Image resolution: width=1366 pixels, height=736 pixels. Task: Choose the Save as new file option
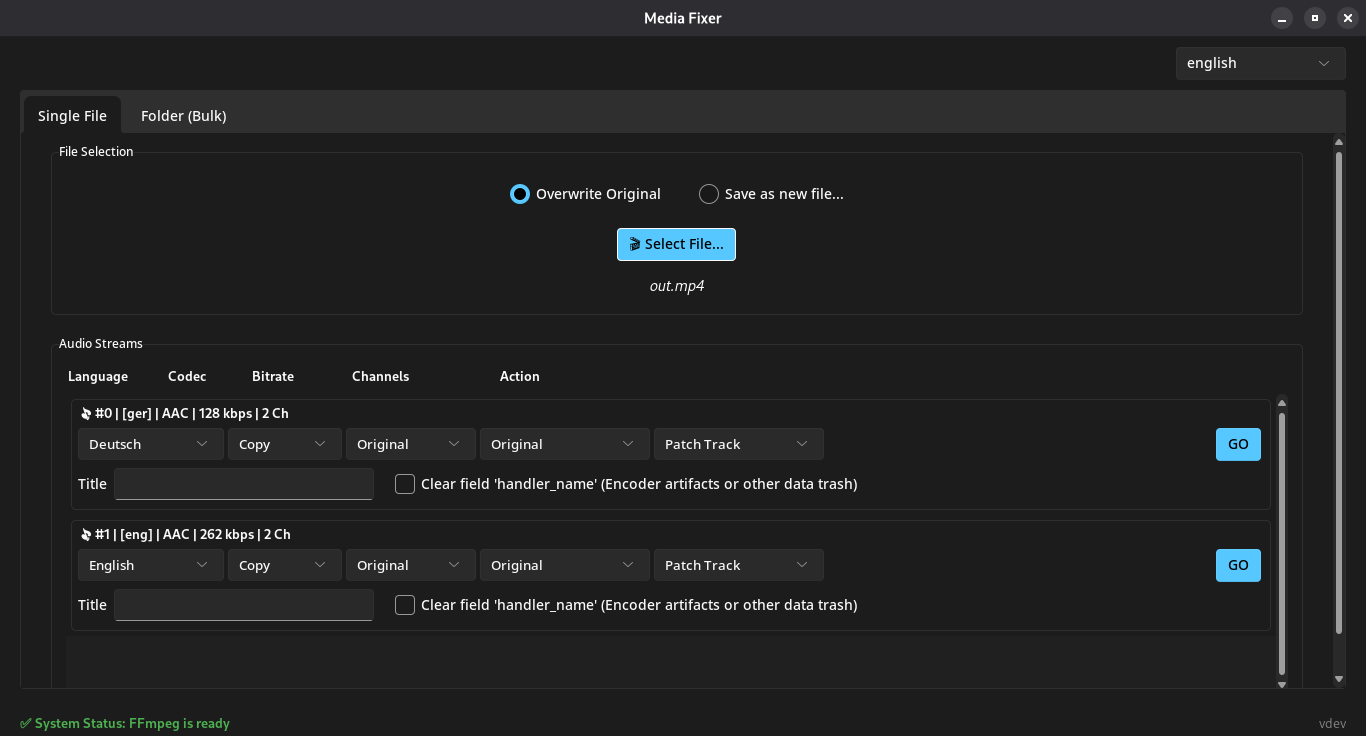click(x=709, y=194)
